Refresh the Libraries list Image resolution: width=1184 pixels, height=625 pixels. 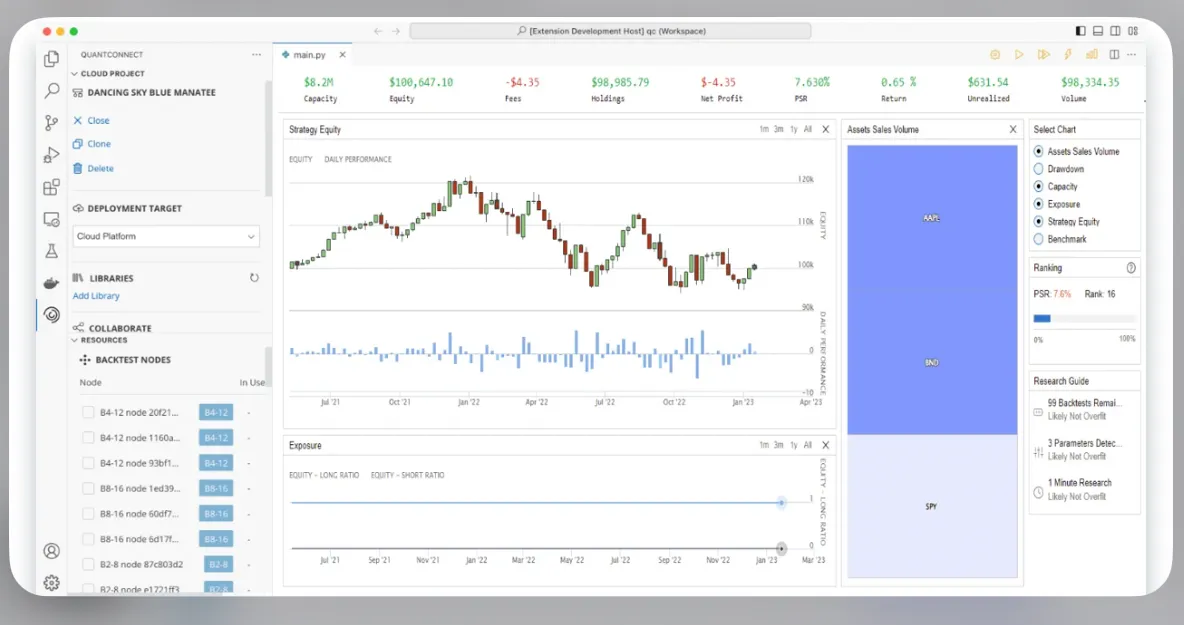255,278
